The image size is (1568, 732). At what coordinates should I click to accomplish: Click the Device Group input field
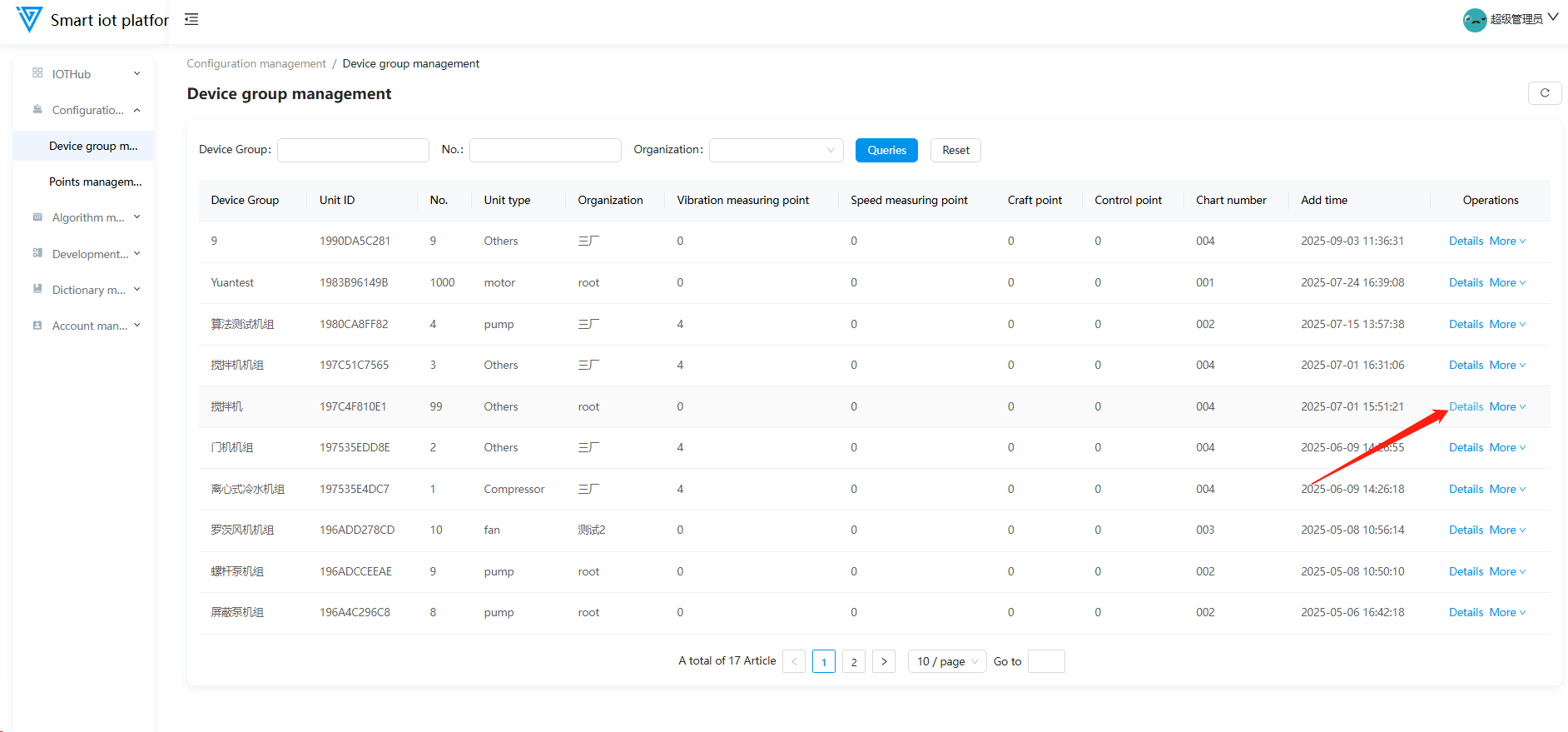(353, 150)
